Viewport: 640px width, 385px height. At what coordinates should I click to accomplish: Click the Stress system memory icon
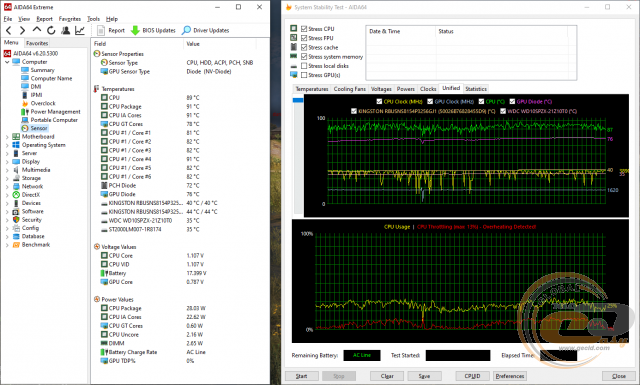click(x=293, y=56)
